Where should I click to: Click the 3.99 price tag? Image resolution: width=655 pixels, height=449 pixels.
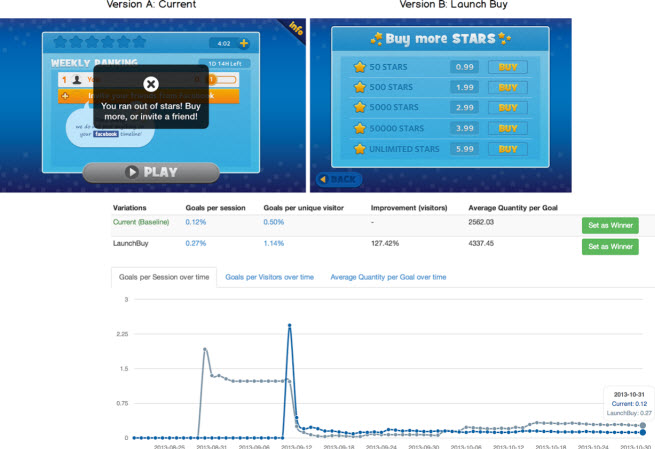tap(465, 128)
